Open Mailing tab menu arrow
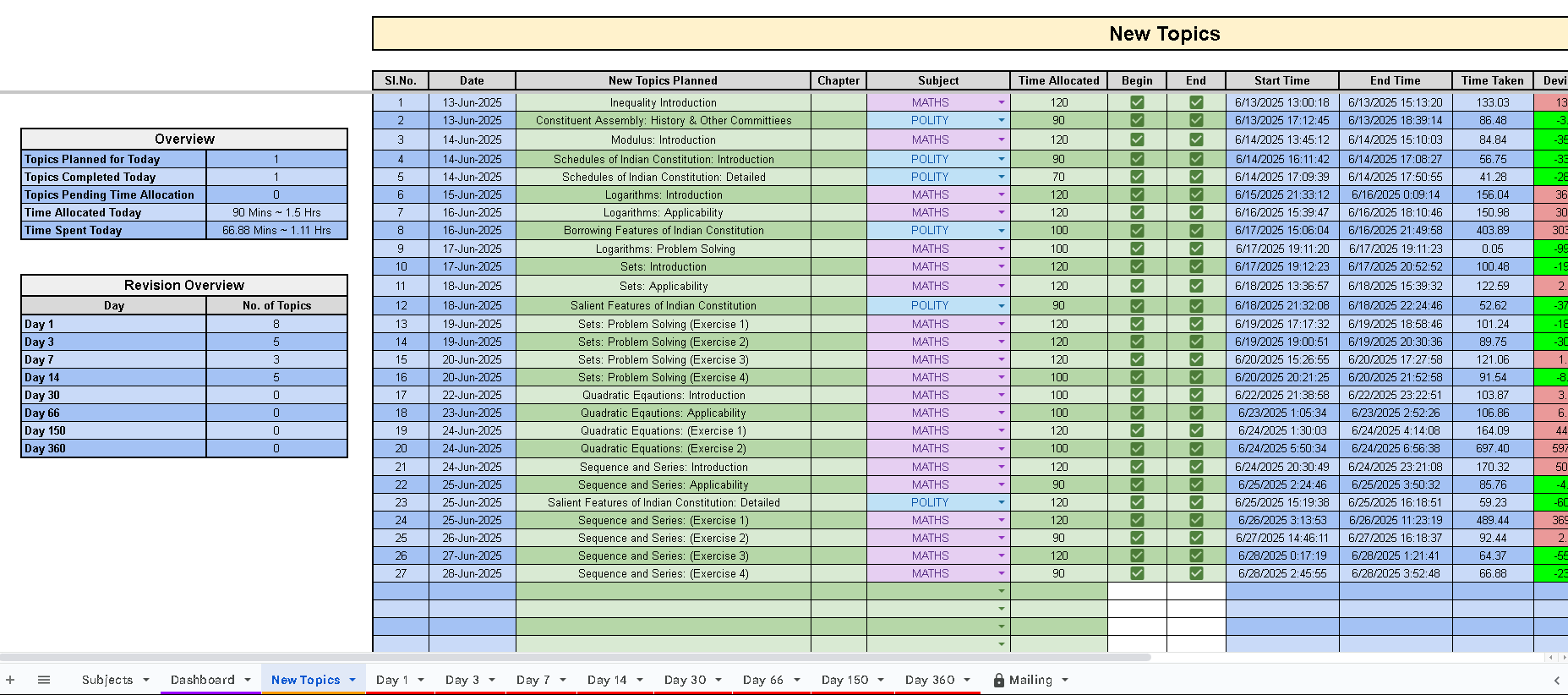1568x695 pixels. tap(1065, 680)
